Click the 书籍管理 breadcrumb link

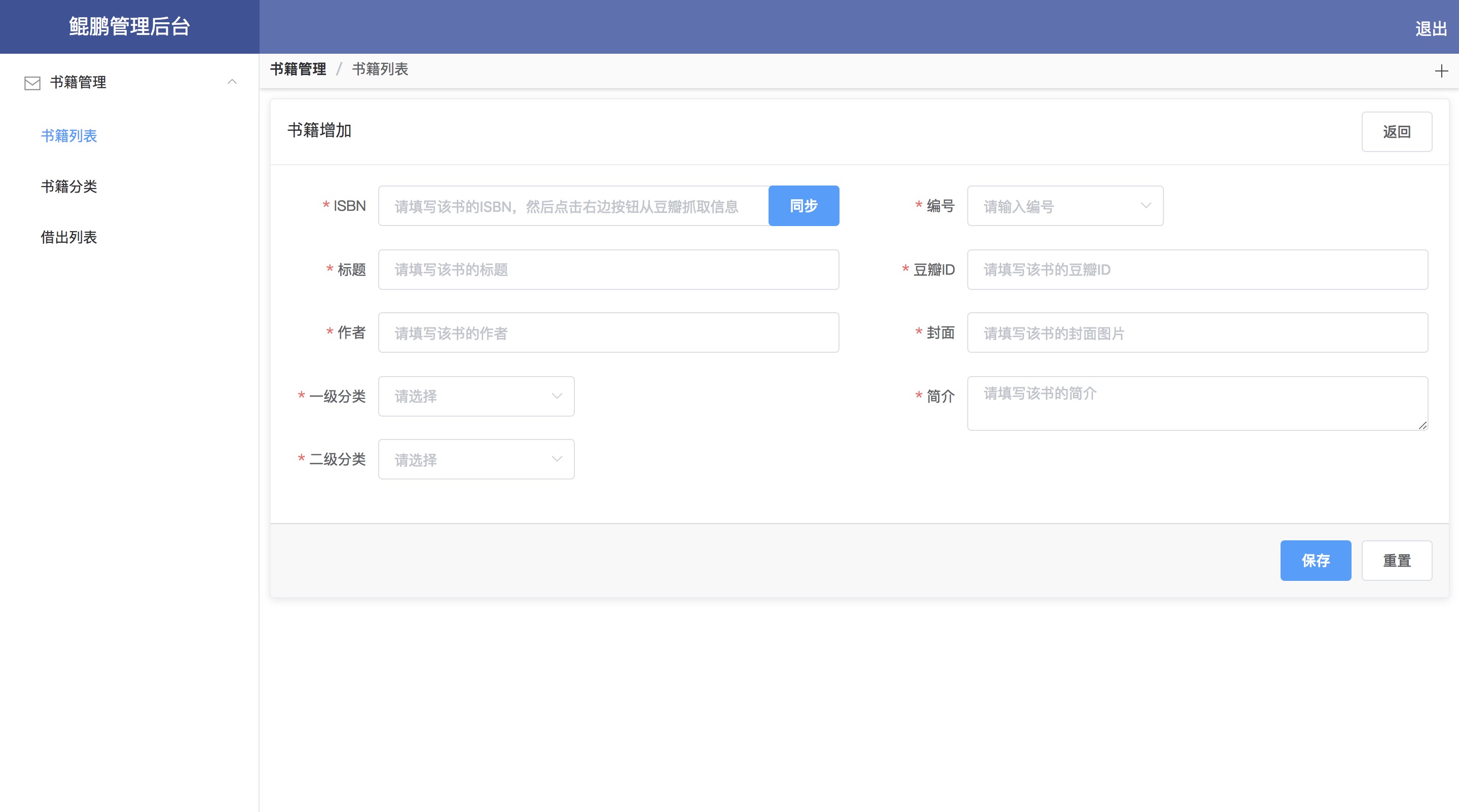(298, 69)
